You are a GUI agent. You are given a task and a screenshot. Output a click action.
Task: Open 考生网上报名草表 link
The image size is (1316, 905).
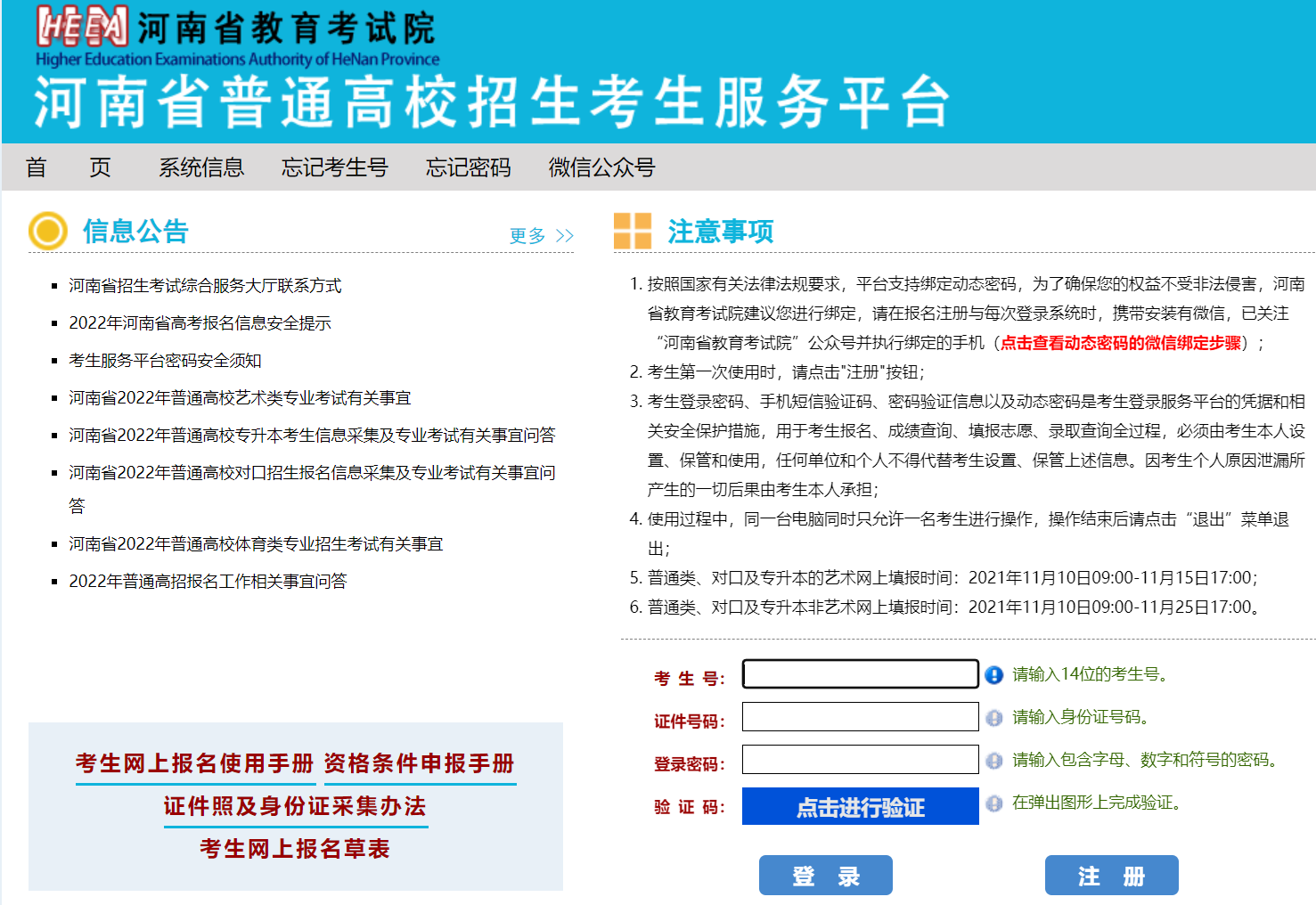click(295, 849)
